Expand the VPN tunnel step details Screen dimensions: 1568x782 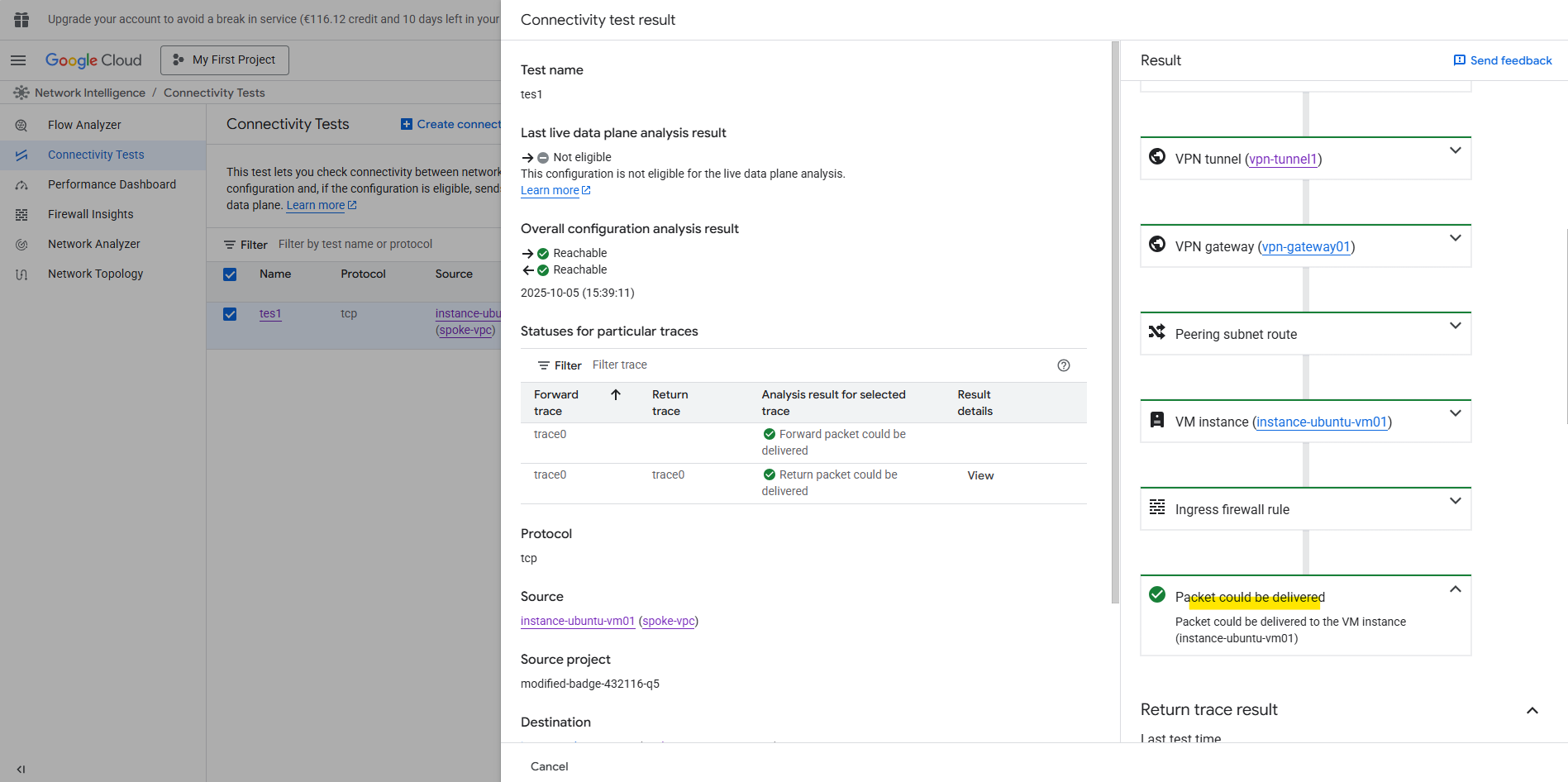[x=1455, y=150]
